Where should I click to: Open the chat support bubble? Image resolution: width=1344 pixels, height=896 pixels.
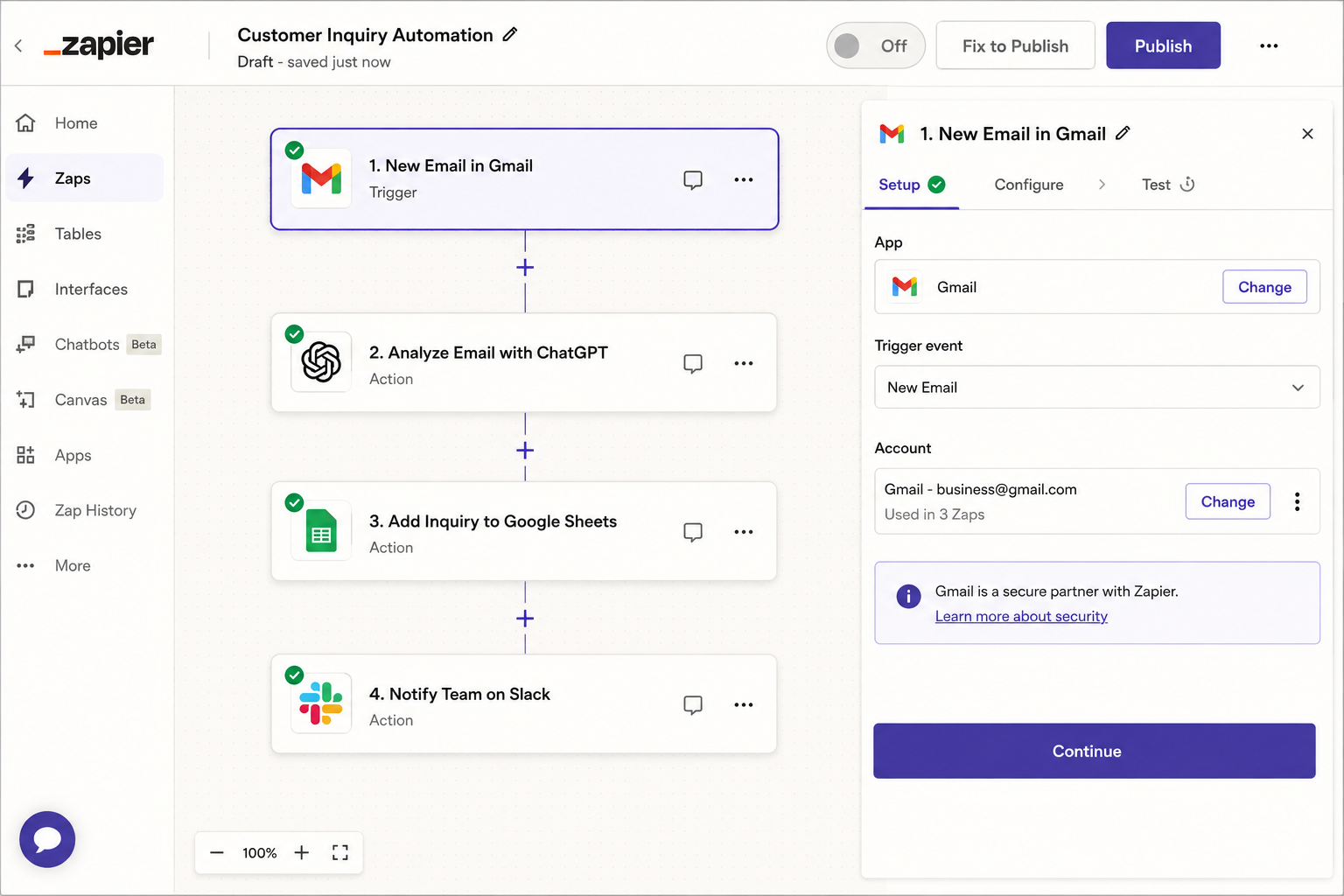(47, 840)
